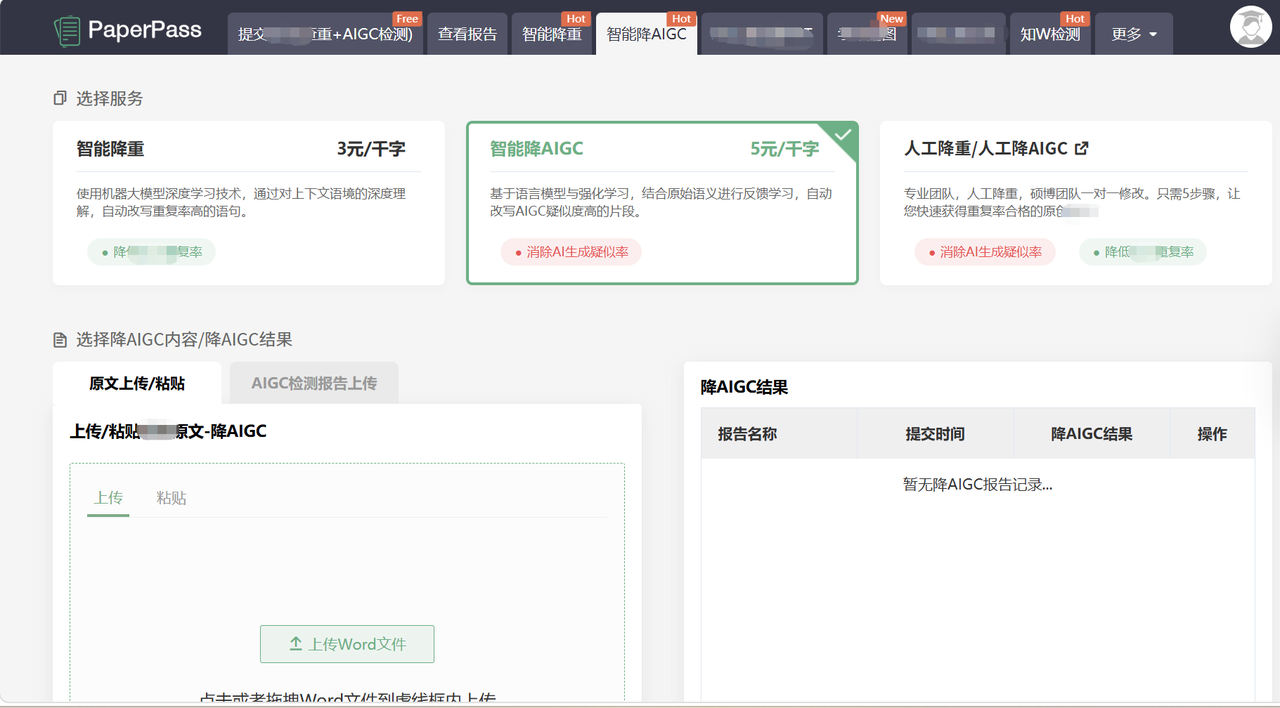Click the 消除AI生成疑似率 tag in 人工降重 card

985,252
